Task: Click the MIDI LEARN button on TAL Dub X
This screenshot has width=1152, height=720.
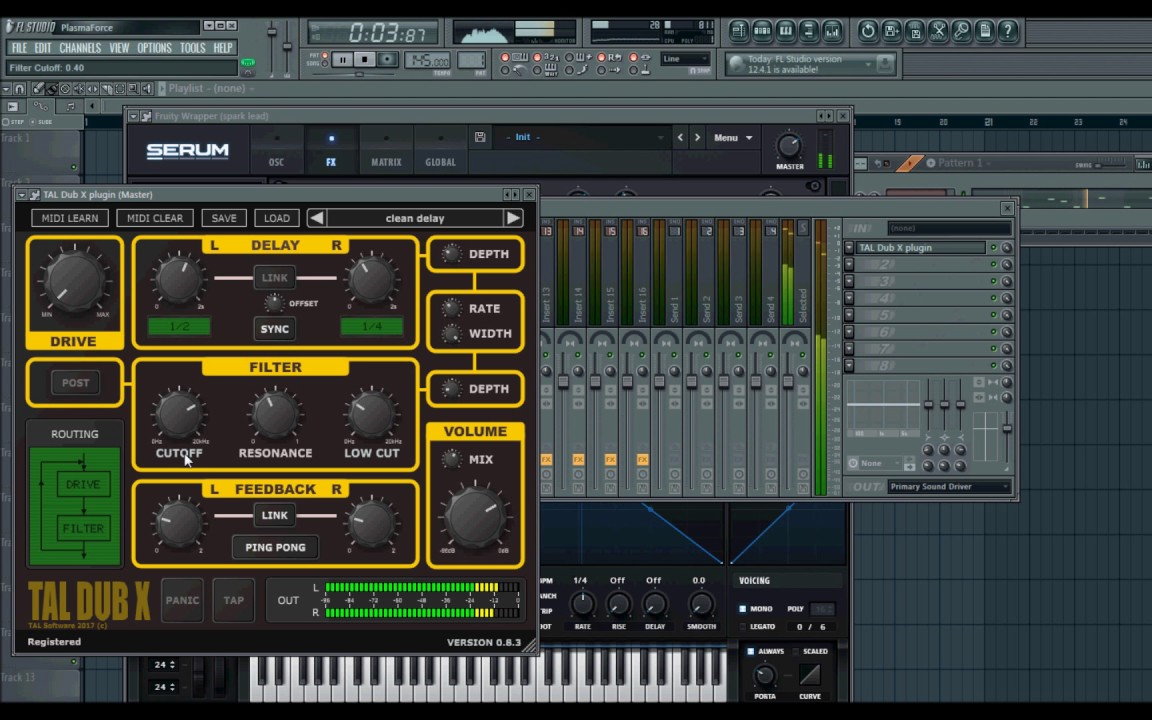Action: tap(69, 218)
